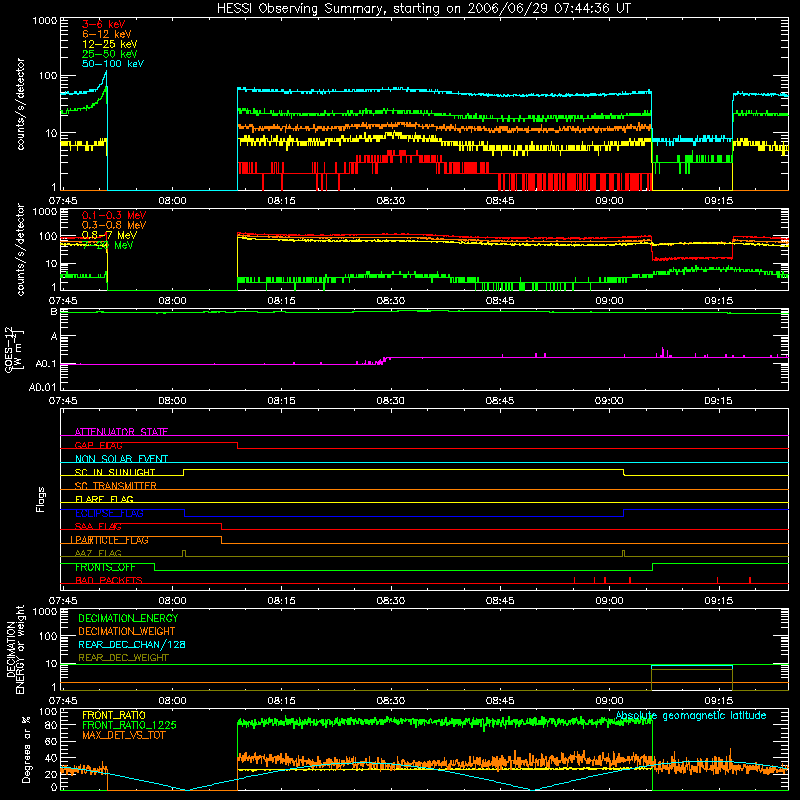The height and width of the screenshot is (800, 800).
Task: Click the yellow 0.8-7 MeV legend label
Action: (x=110, y=235)
